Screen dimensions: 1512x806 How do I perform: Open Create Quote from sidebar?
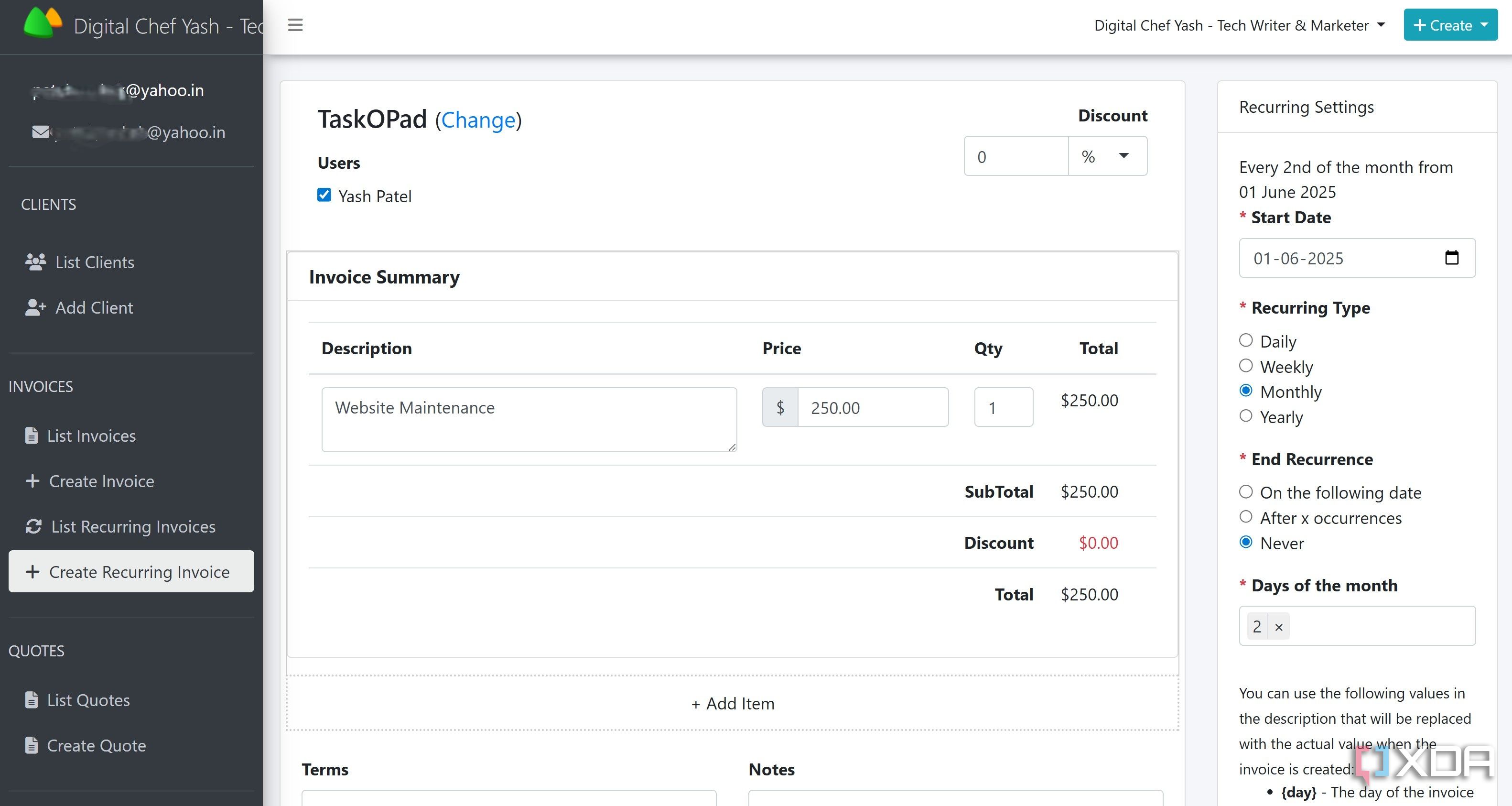tap(131, 745)
